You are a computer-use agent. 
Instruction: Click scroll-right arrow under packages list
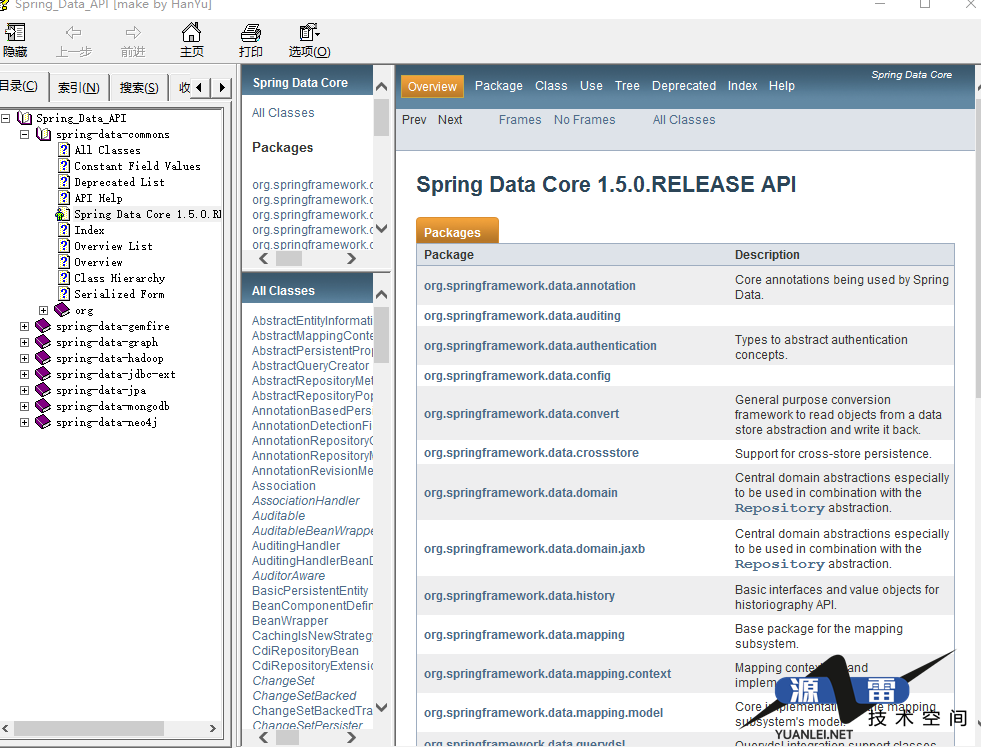tap(351, 258)
